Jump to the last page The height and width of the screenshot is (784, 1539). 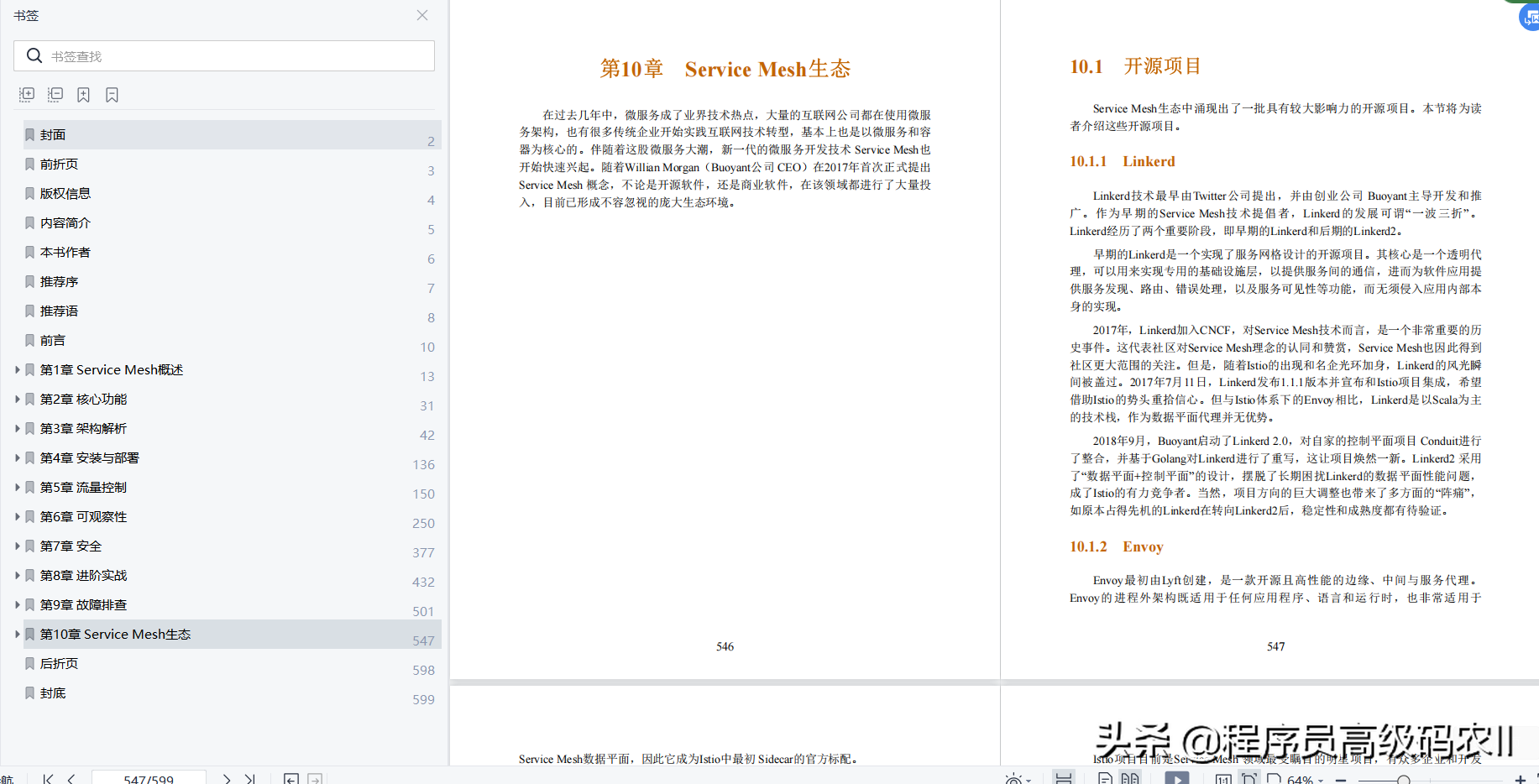[x=249, y=779]
